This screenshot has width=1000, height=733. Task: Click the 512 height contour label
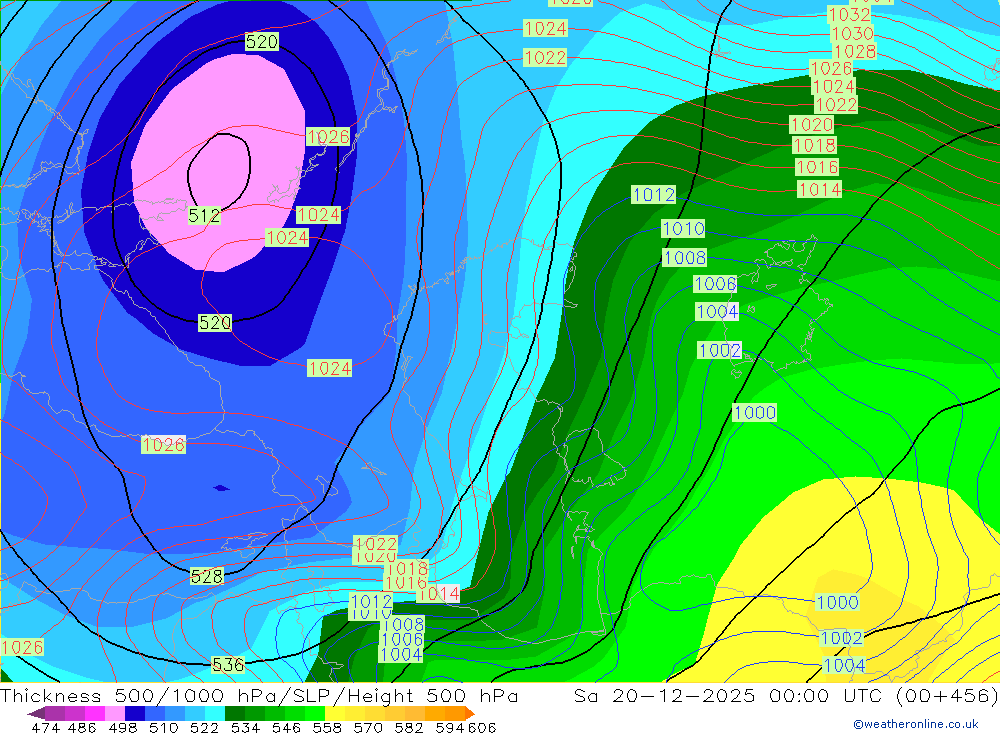204,216
